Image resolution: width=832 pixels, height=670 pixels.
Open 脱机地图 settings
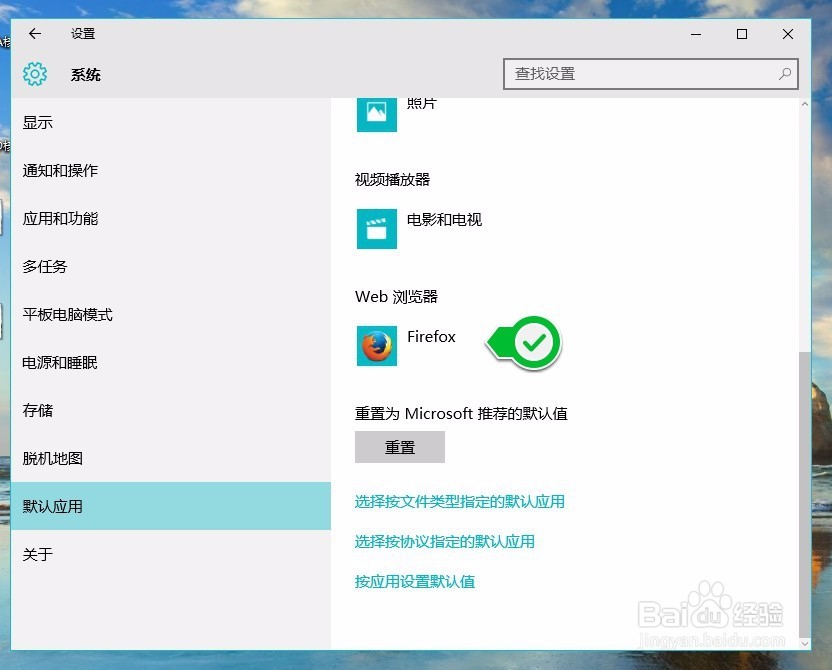click(x=171, y=458)
